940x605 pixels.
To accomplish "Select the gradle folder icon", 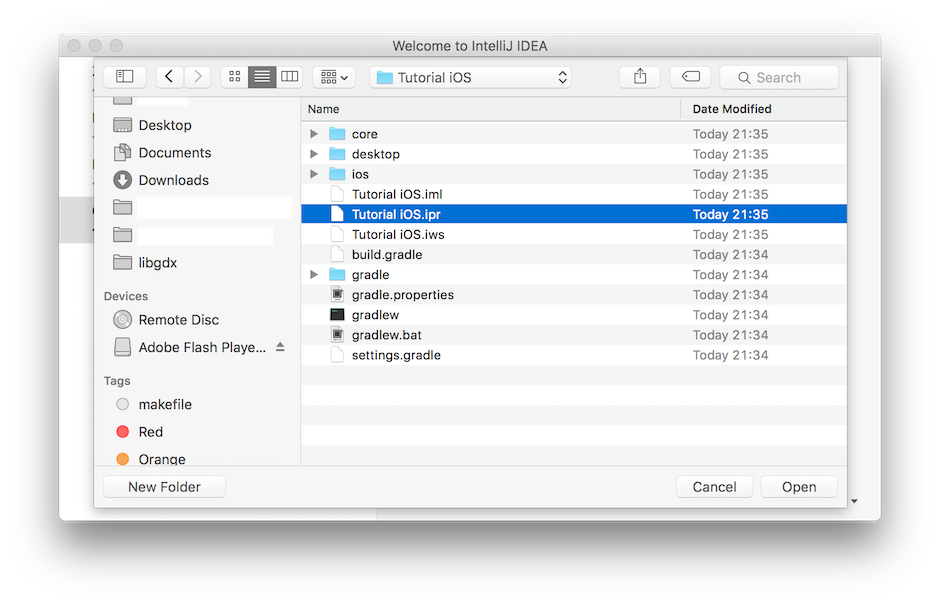I will tap(338, 275).
